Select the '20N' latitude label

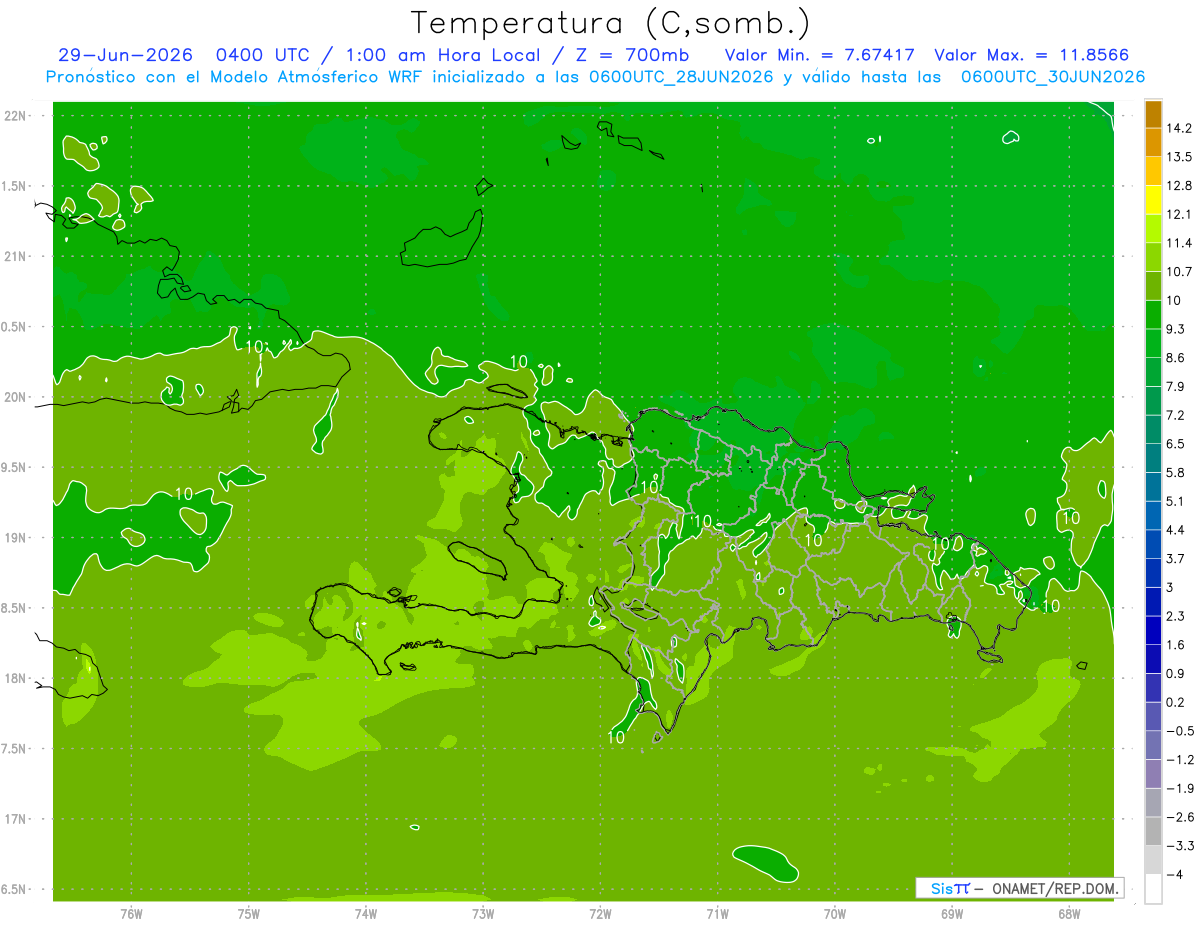[15, 397]
